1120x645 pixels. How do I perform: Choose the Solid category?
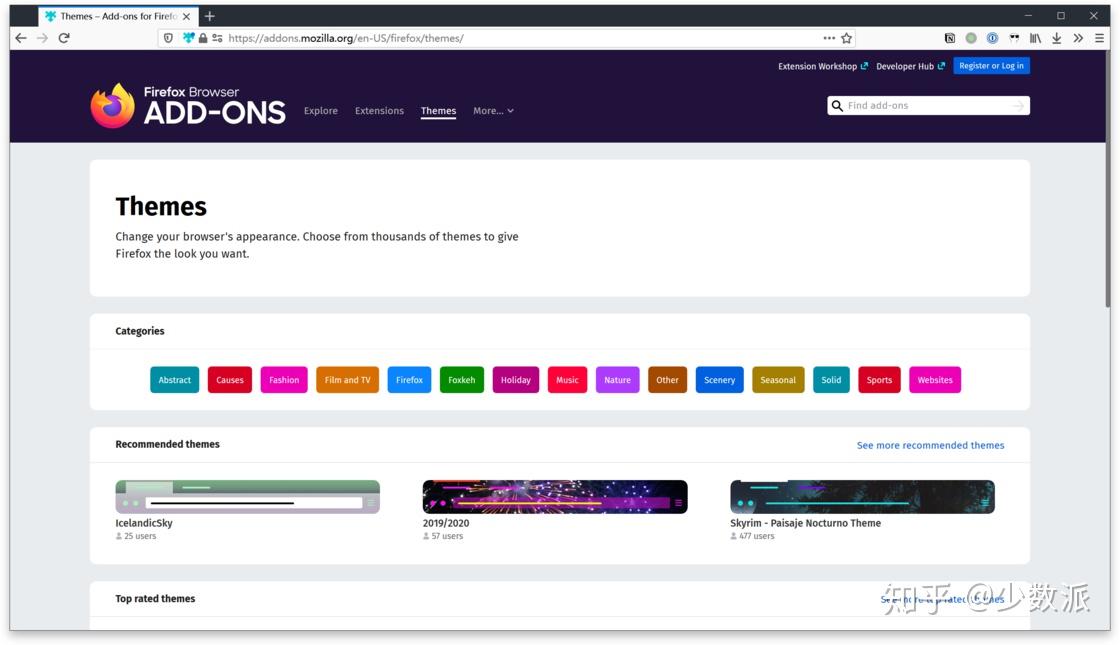tap(831, 380)
